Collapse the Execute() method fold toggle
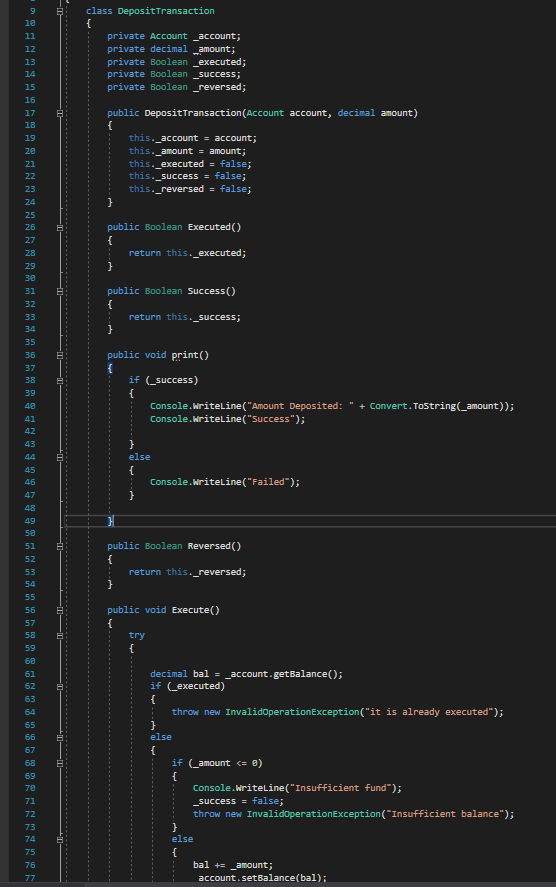This screenshot has height=887, width=556. [x=60, y=610]
